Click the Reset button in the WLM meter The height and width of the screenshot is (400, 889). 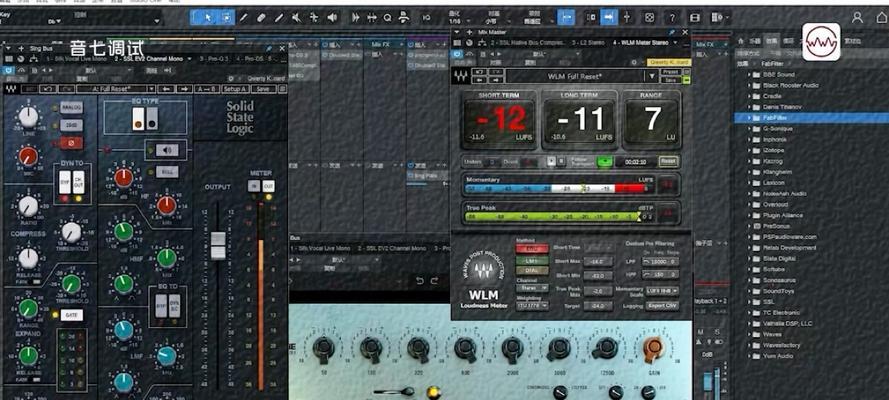click(668, 161)
